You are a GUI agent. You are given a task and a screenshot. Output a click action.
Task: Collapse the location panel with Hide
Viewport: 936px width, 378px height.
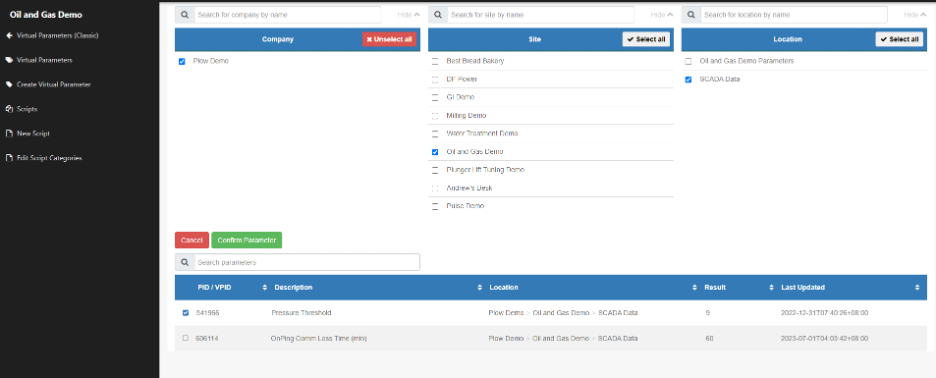[915, 15]
